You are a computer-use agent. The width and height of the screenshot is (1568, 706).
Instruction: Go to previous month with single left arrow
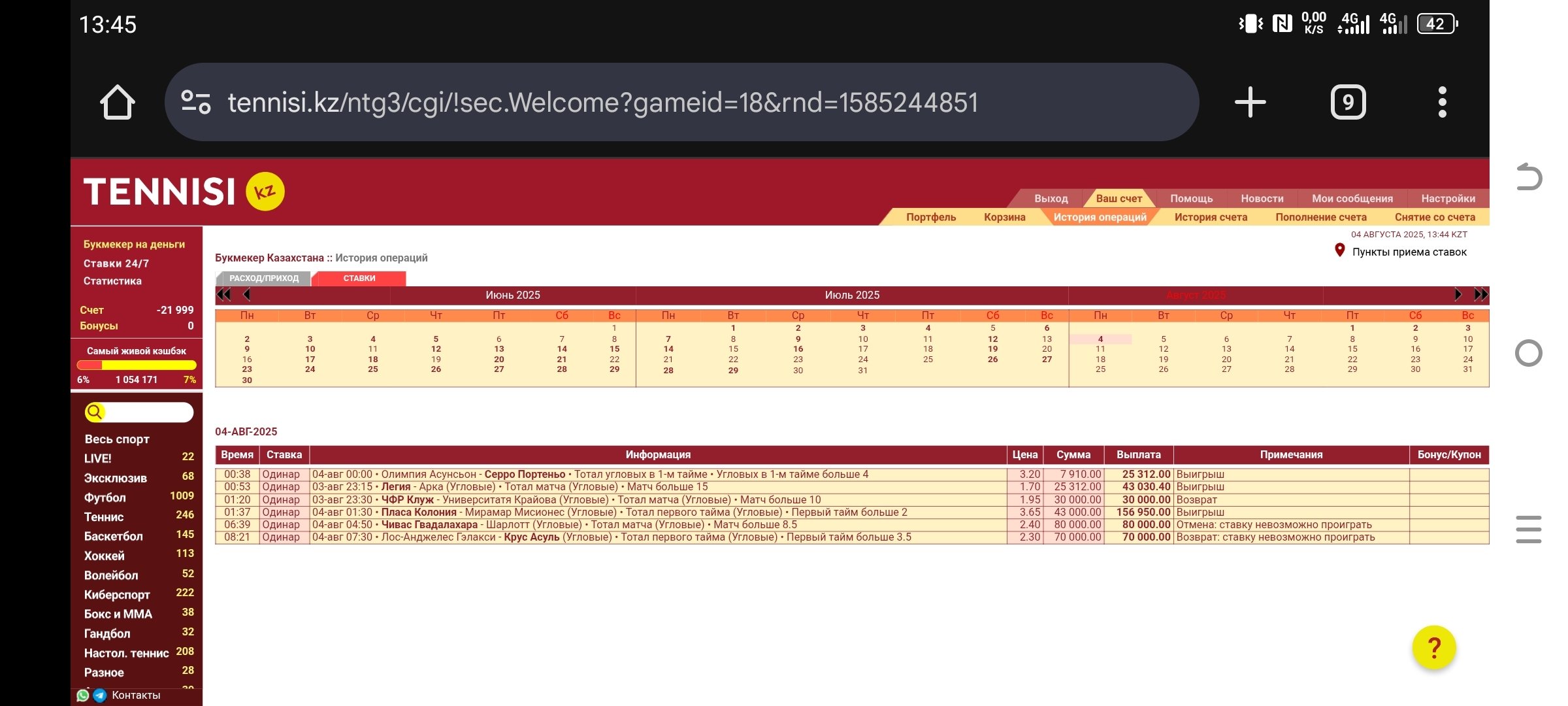[247, 295]
